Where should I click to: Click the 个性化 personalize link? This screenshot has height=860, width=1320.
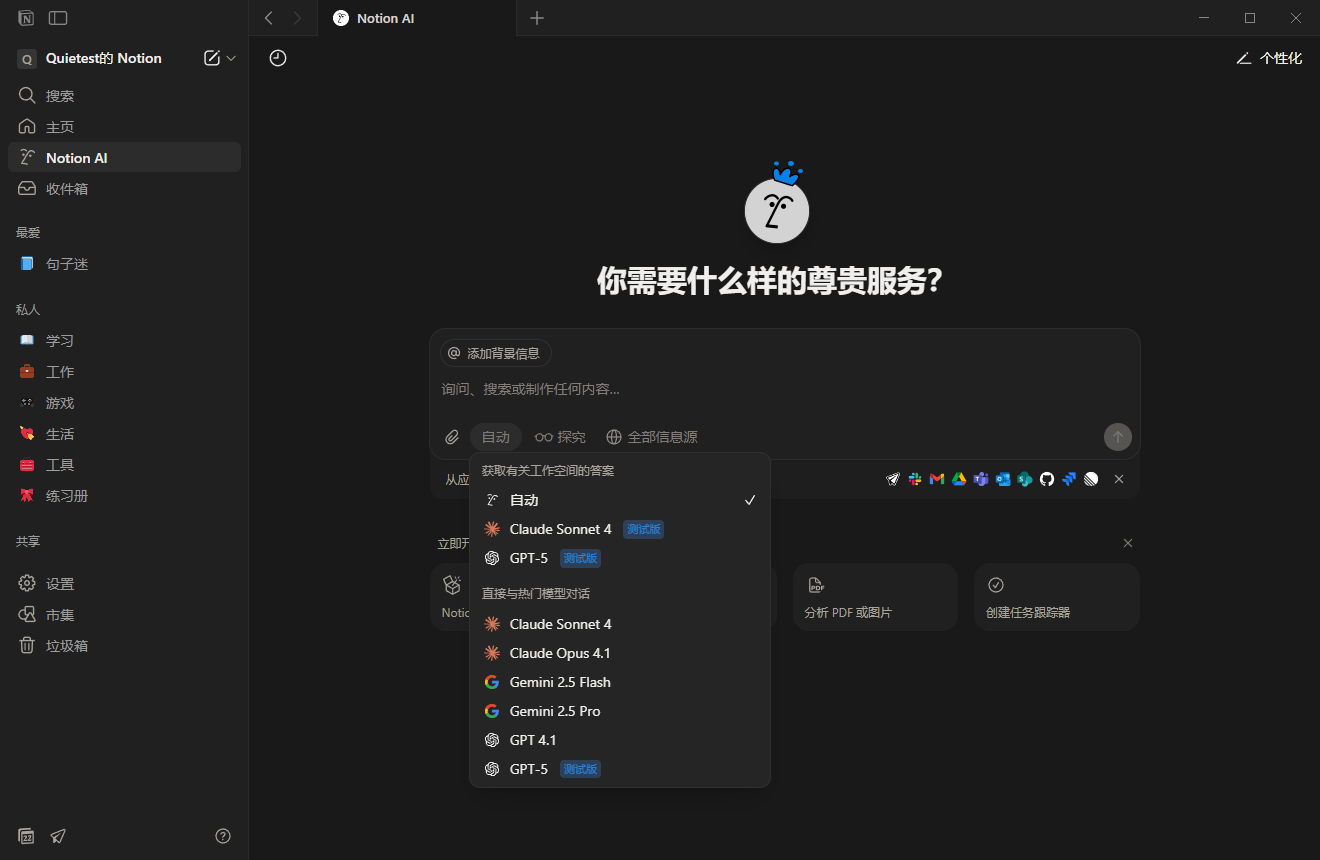click(1269, 58)
